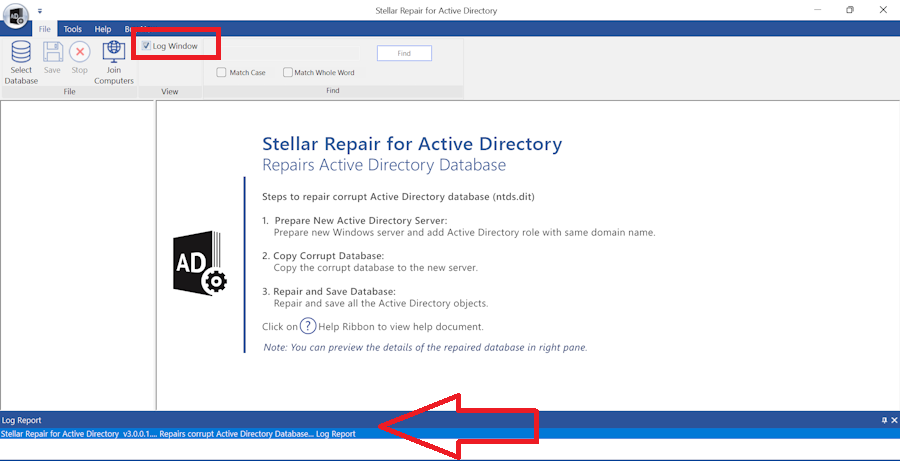Click the Find button
Screen dimensions: 900x461
pyautogui.click(x=404, y=53)
